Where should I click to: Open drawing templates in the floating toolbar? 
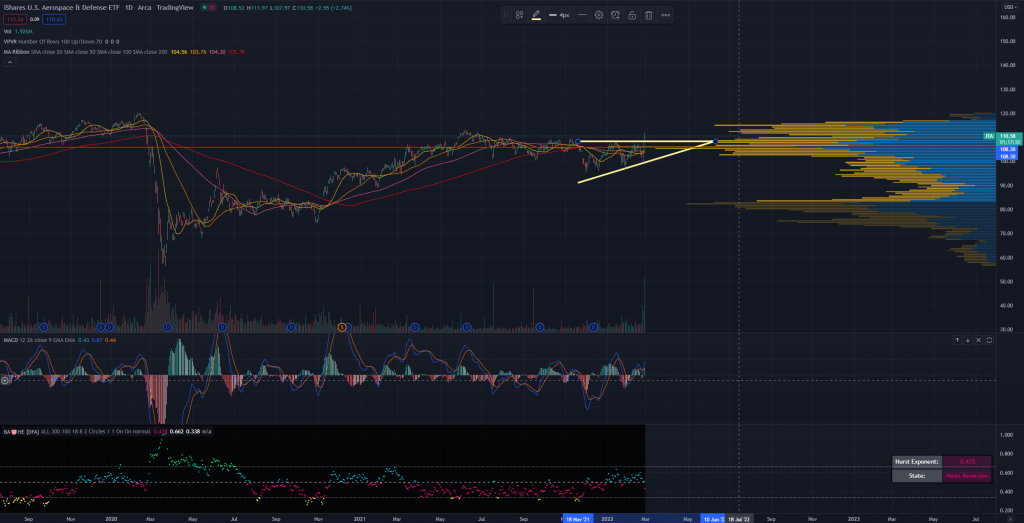pos(520,15)
